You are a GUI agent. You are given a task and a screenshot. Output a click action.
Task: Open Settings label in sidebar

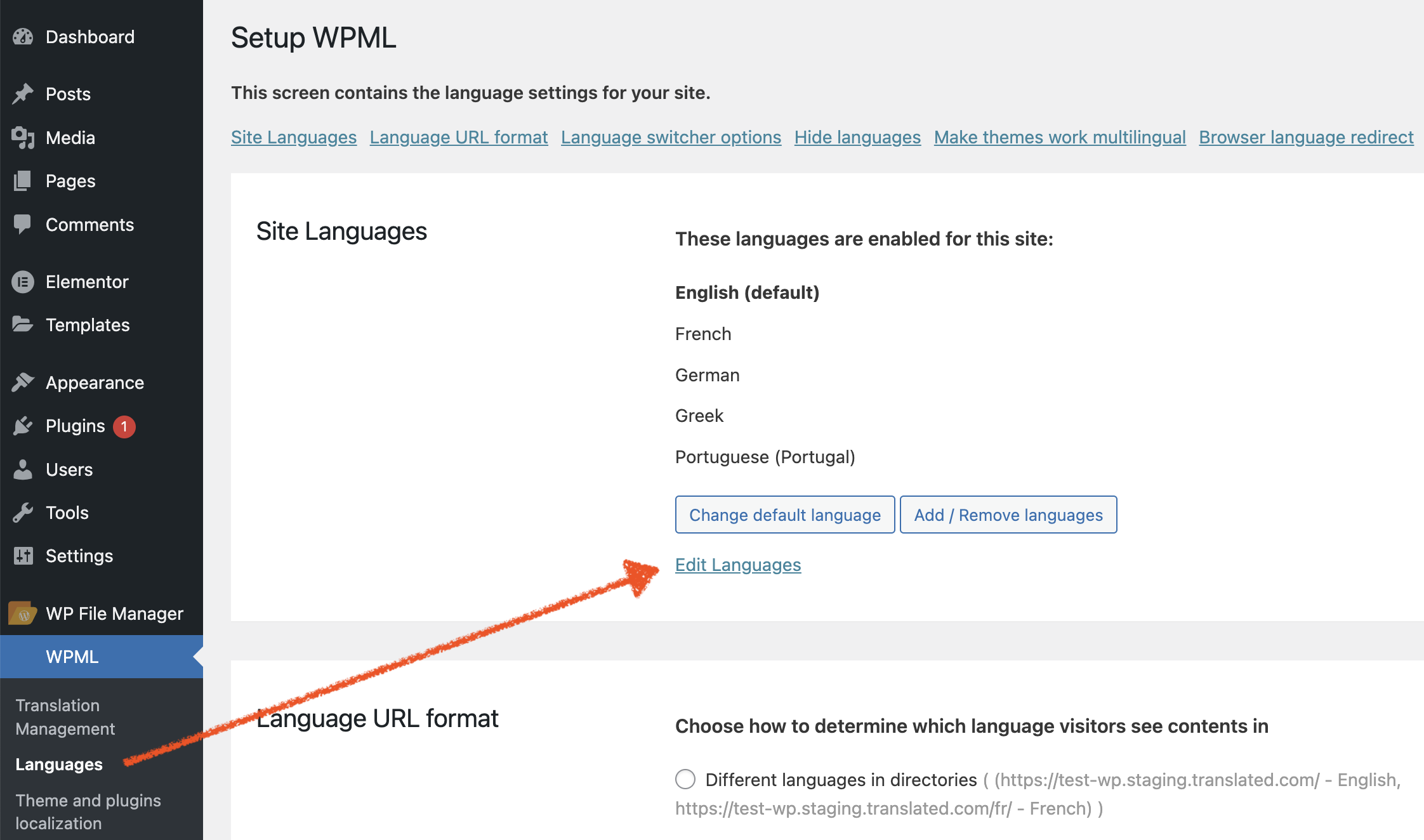click(79, 556)
